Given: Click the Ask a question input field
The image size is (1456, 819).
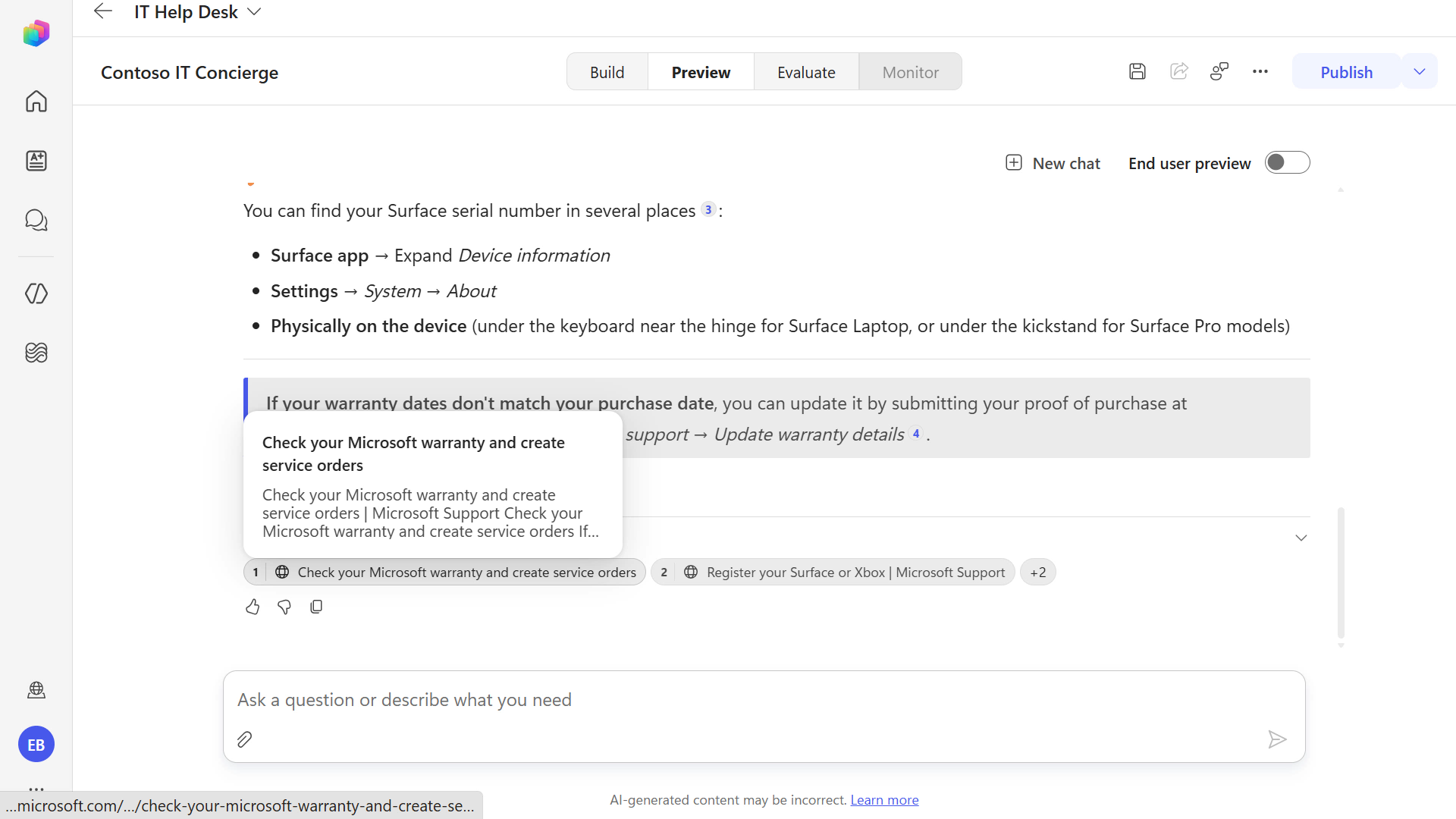Looking at the screenshot, I should pos(764,700).
